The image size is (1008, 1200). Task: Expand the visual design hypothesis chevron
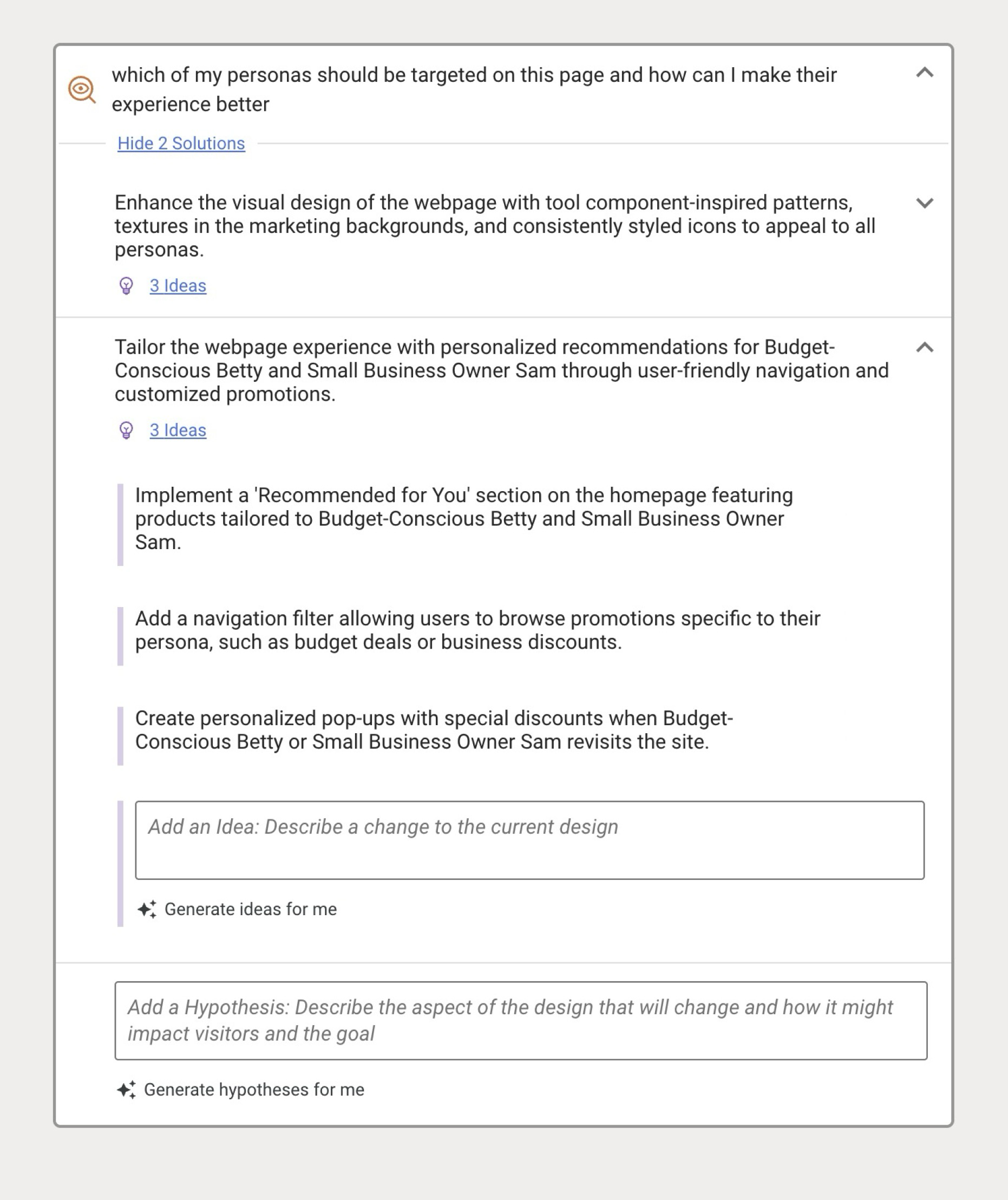[x=925, y=203]
